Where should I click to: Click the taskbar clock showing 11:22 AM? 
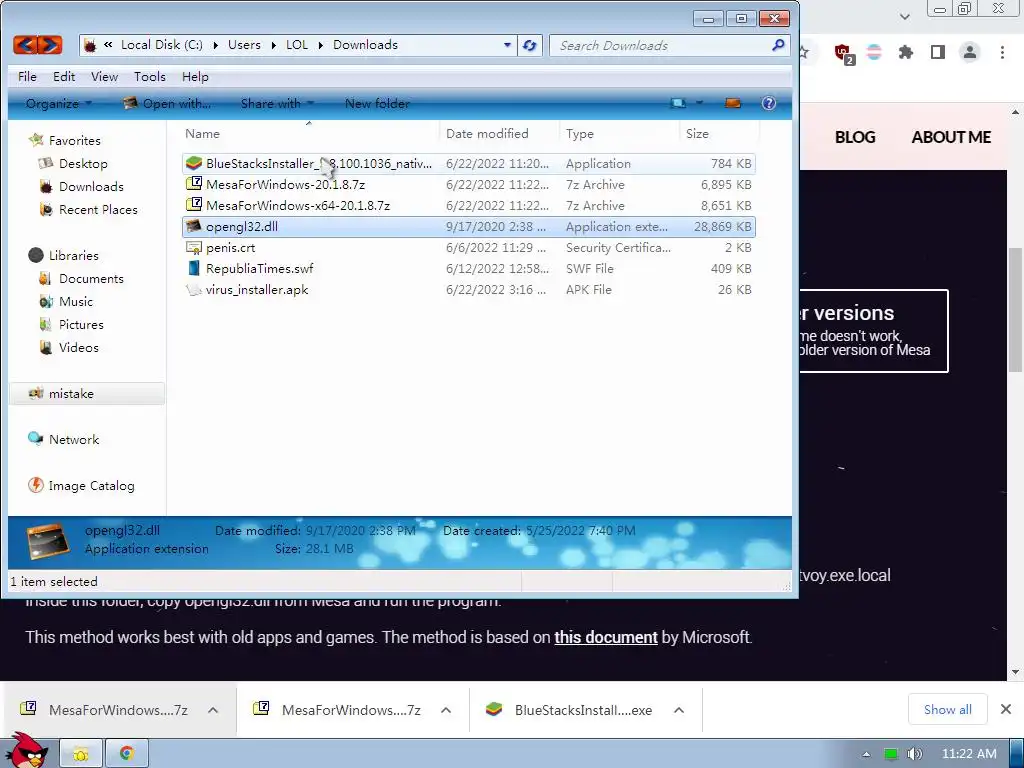(x=969, y=754)
